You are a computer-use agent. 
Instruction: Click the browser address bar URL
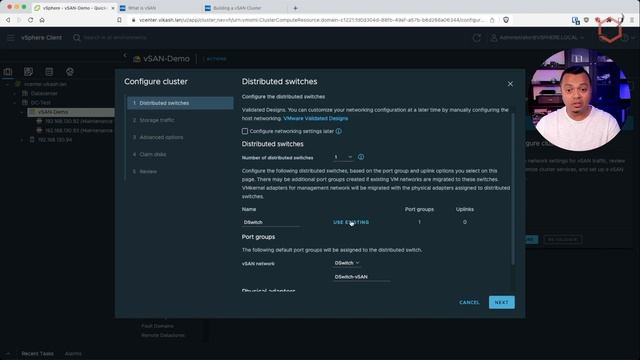click(x=311, y=20)
